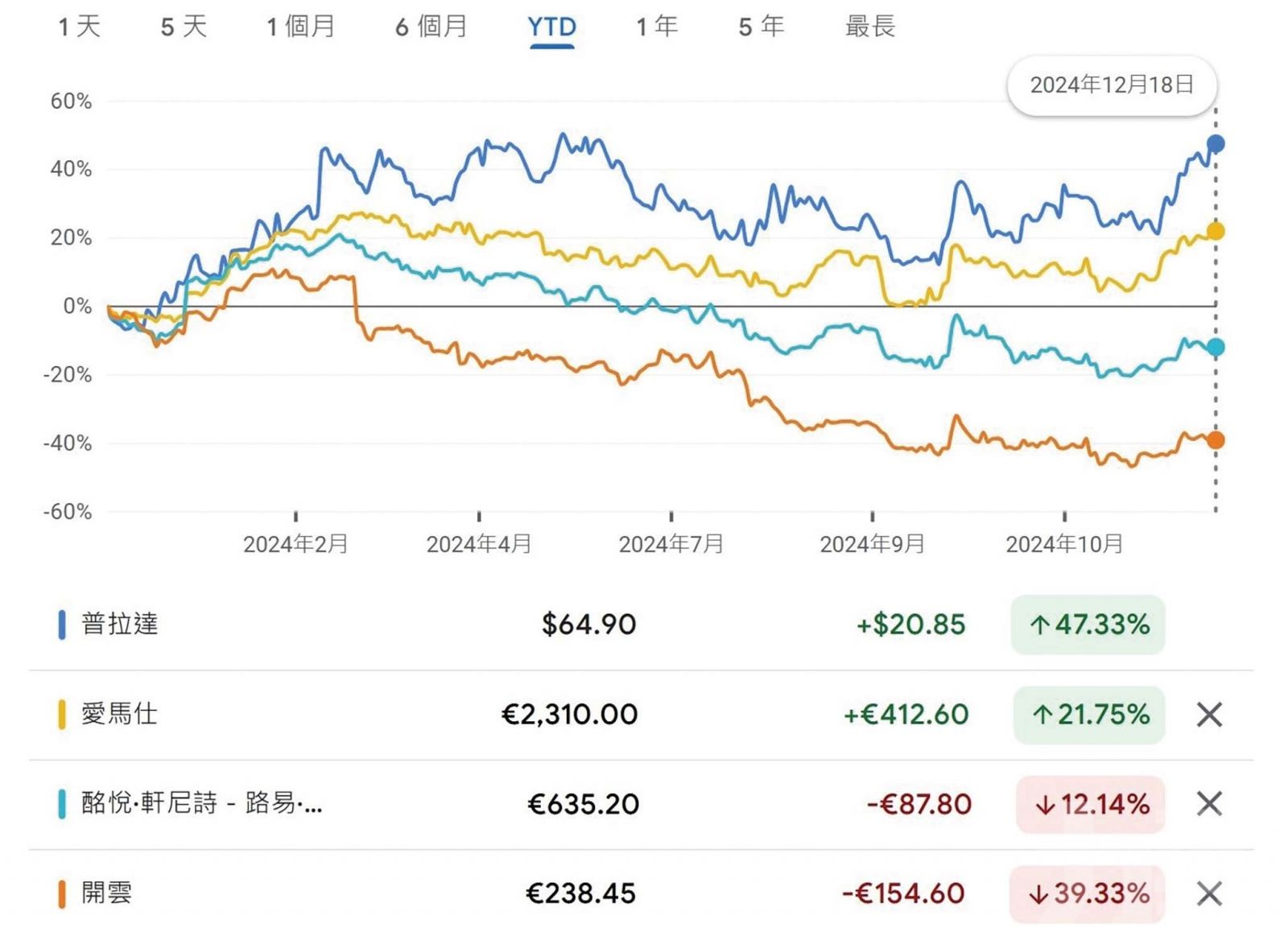Select the 5 天 time range
1288x936 pixels.
[x=184, y=27]
